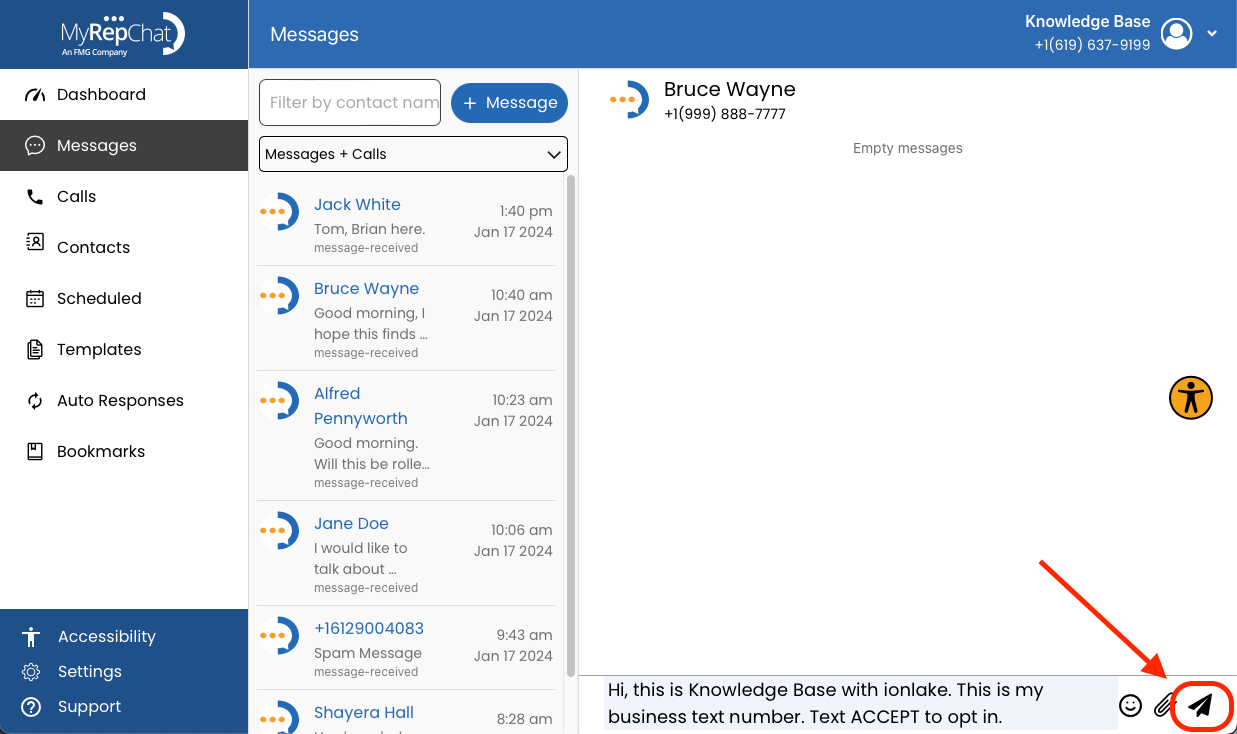1237x734 pixels.
Task: Open the Contacts panel
Action: 93,247
